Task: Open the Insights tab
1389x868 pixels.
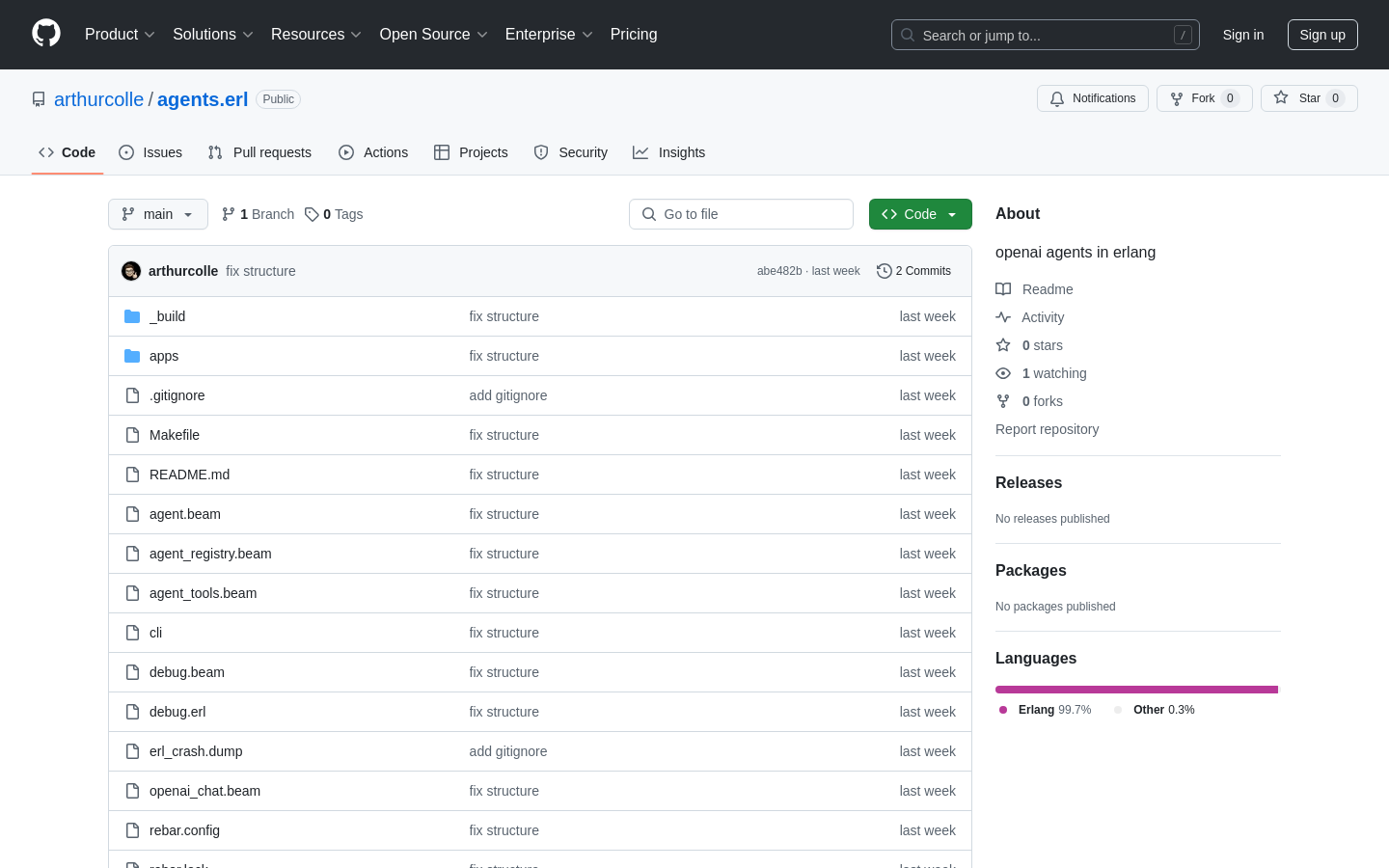Action: [x=669, y=152]
